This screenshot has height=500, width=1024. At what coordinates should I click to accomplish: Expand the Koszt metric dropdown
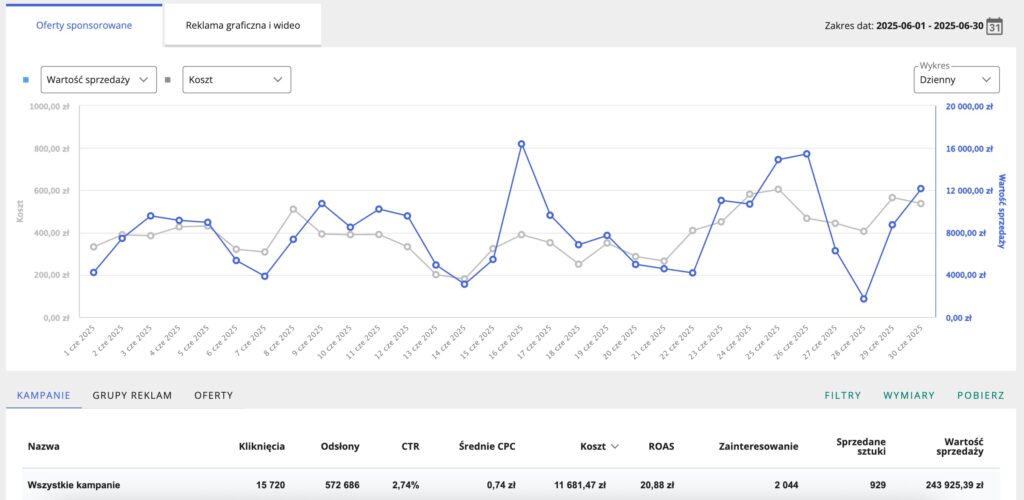point(236,80)
